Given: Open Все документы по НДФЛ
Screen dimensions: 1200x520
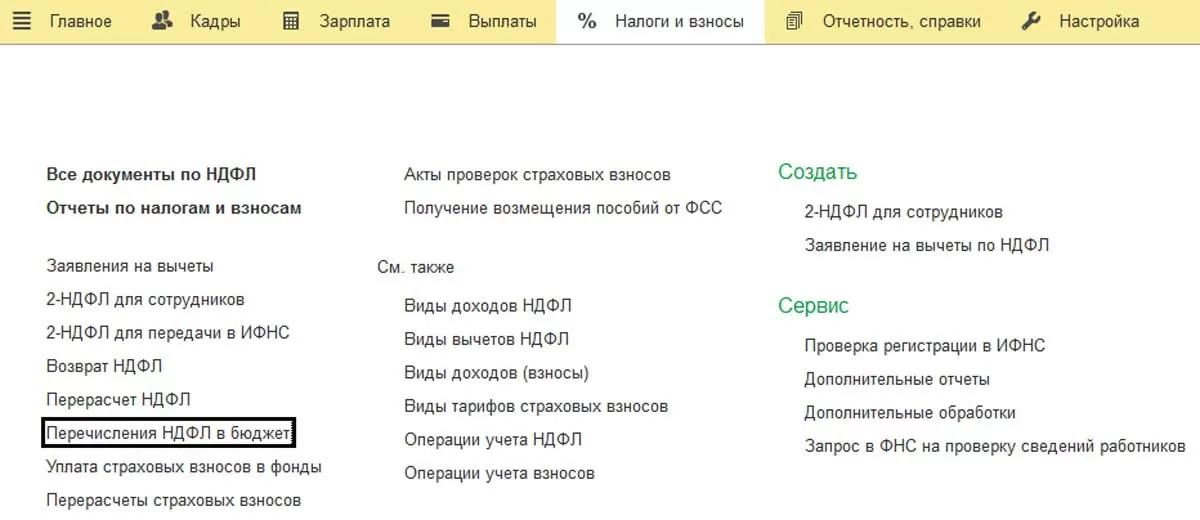Looking at the screenshot, I should click(151, 174).
